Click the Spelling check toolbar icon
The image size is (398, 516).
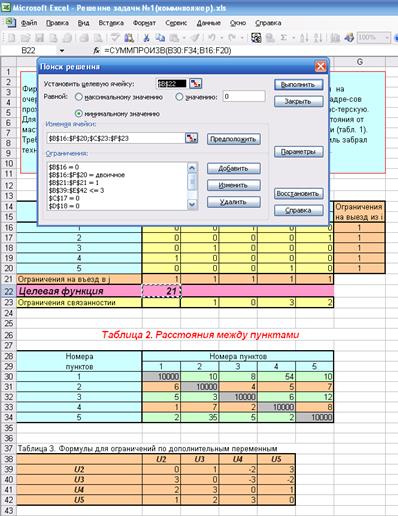[115, 38]
